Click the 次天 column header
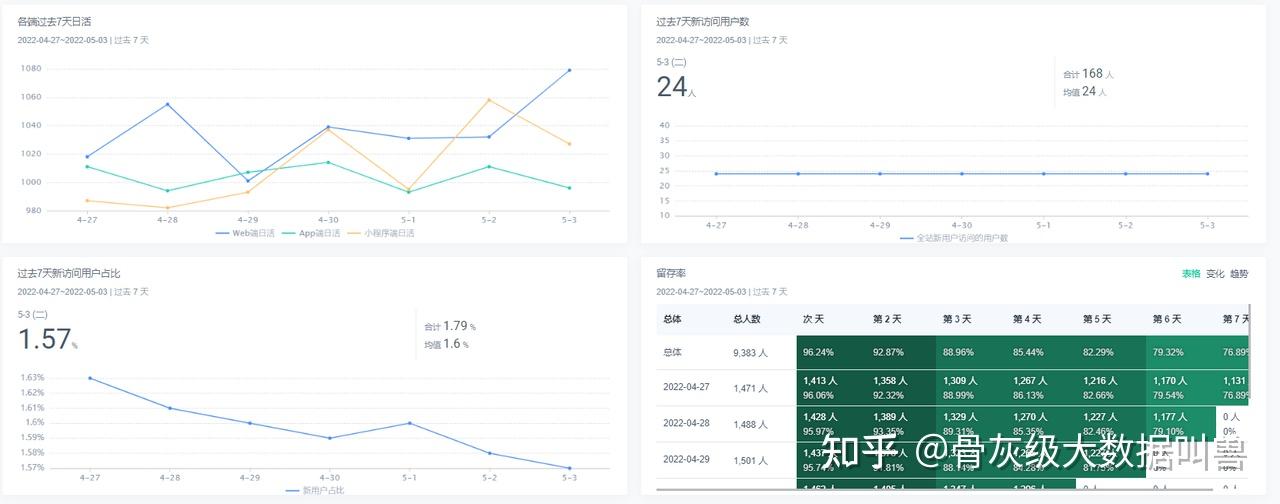 [813, 319]
